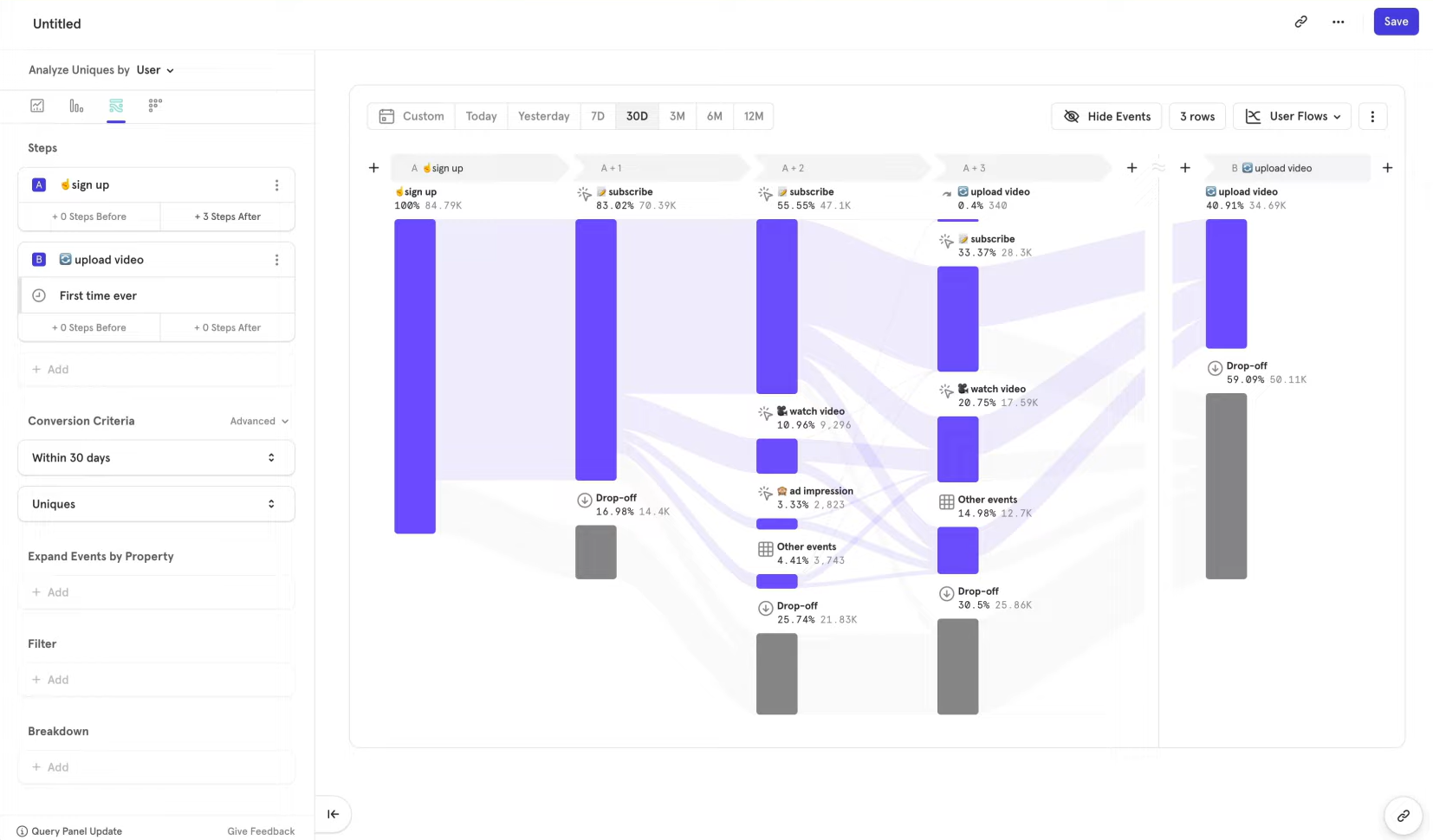Open the three-dot menu next to Save
Viewport: 1433px width, 840px height.
coord(1339,22)
